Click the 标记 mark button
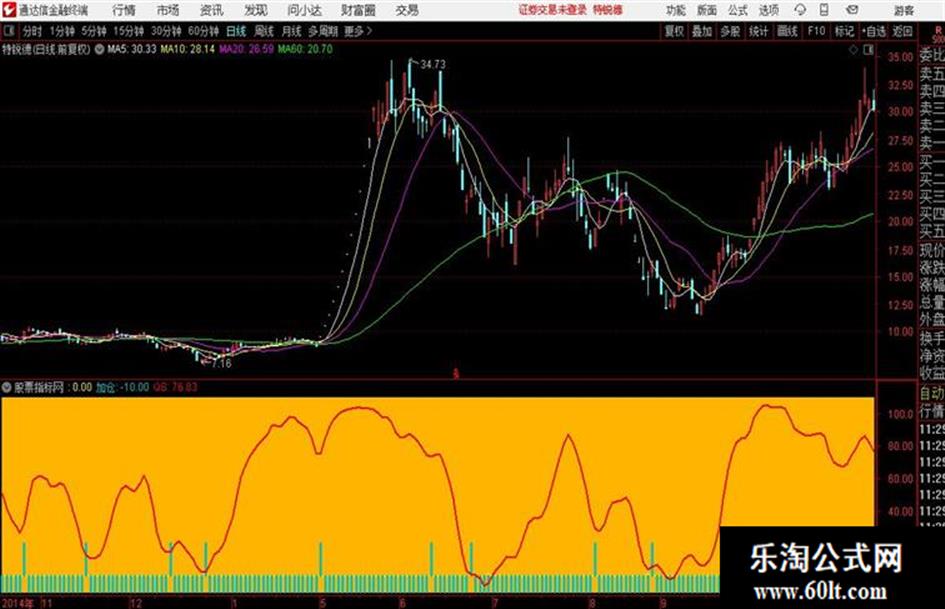945x609 pixels. pyautogui.click(x=844, y=31)
